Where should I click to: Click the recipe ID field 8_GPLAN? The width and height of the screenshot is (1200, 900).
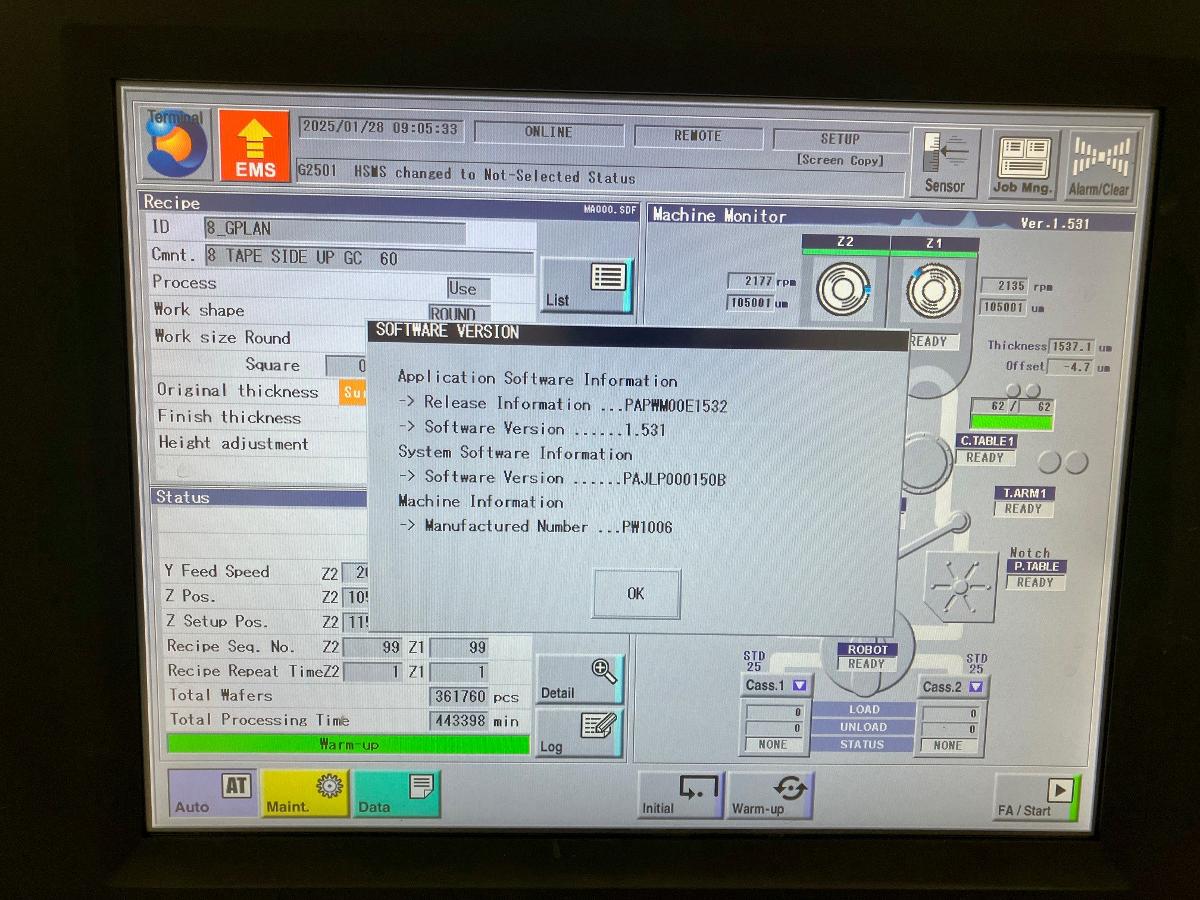(335, 229)
